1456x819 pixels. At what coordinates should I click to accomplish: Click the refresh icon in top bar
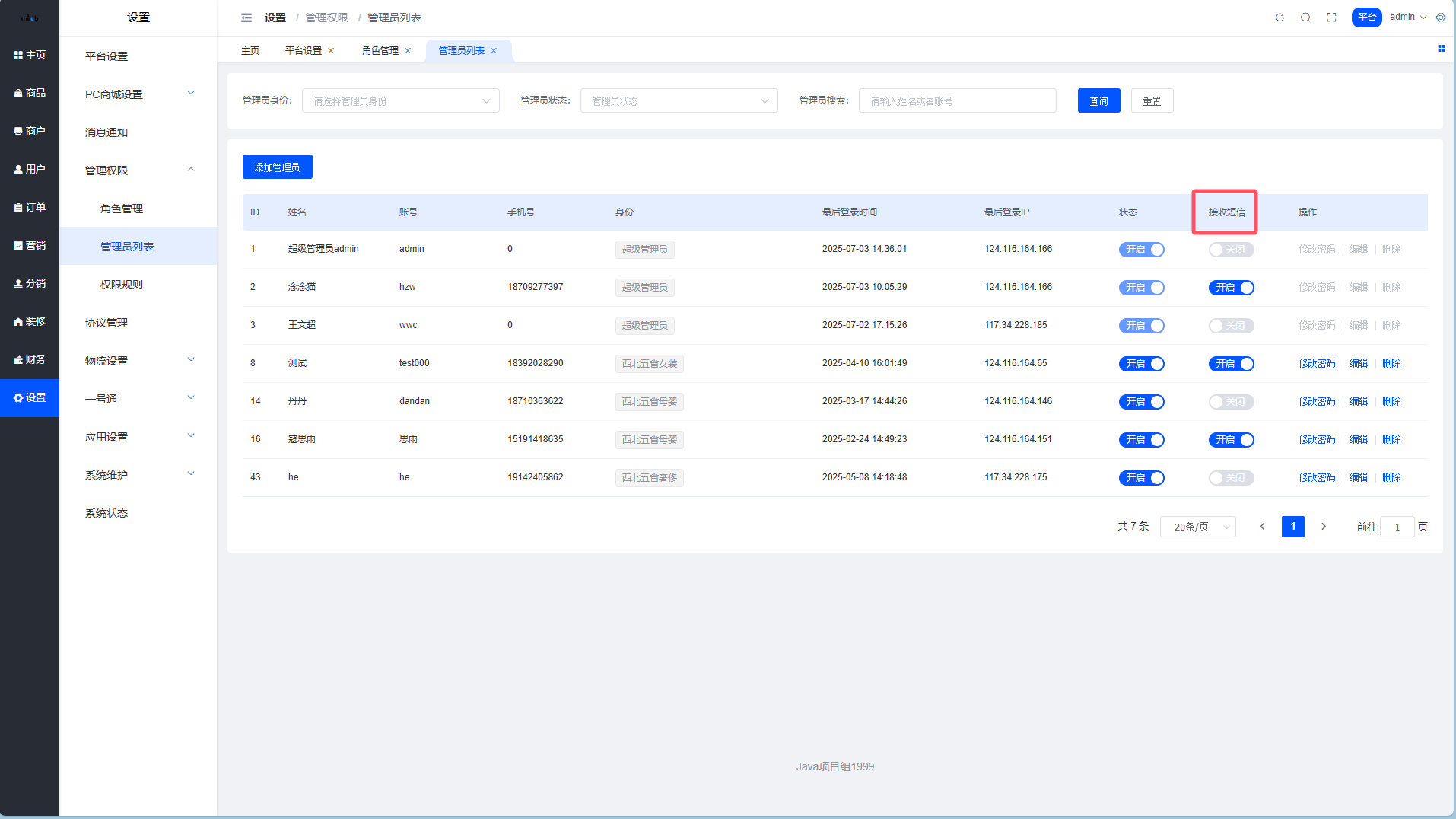(x=1280, y=18)
